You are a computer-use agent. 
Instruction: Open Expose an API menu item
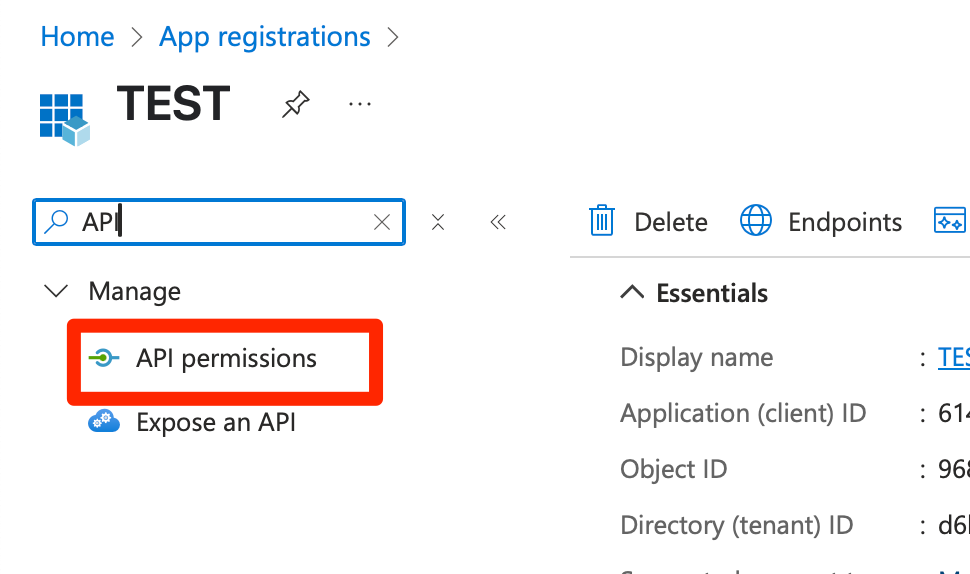[x=216, y=422]
